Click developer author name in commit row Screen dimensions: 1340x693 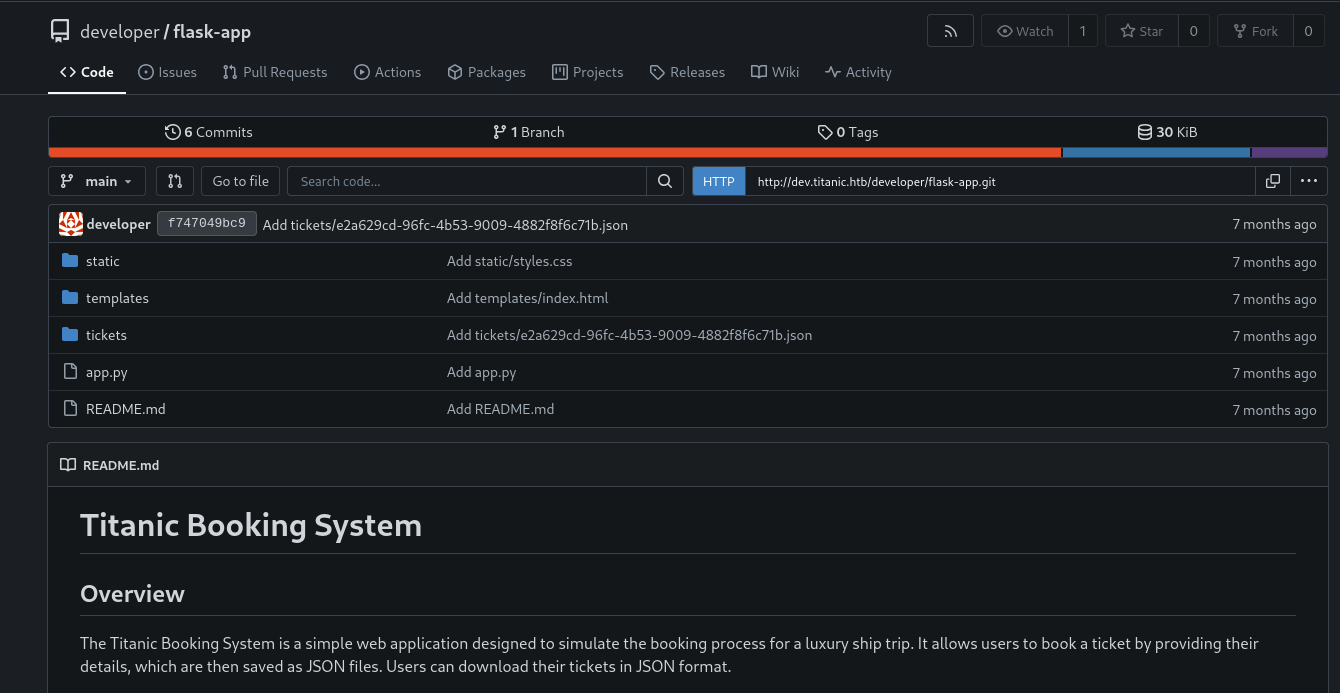tap(119, 224)
